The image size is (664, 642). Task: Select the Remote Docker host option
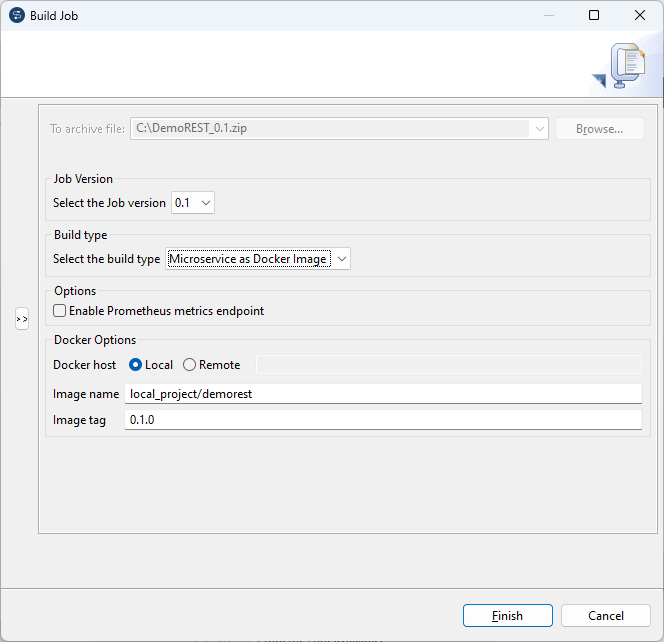[189, 365]
